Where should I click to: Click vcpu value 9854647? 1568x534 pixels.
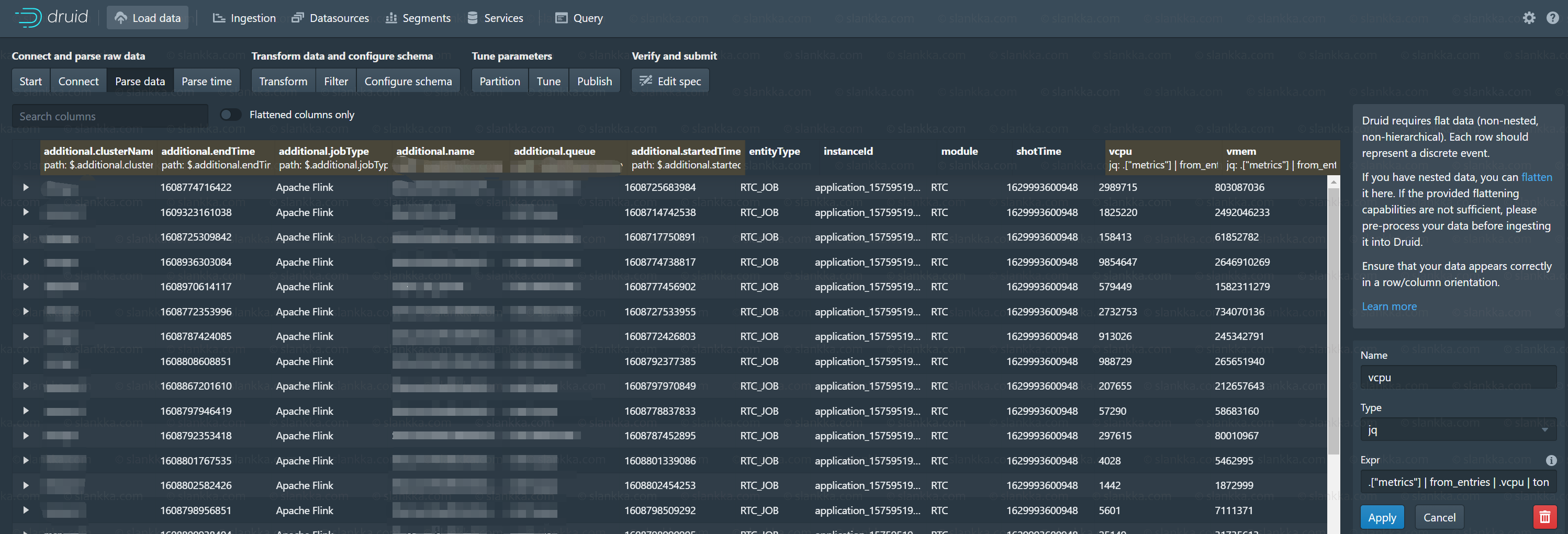1117,262
